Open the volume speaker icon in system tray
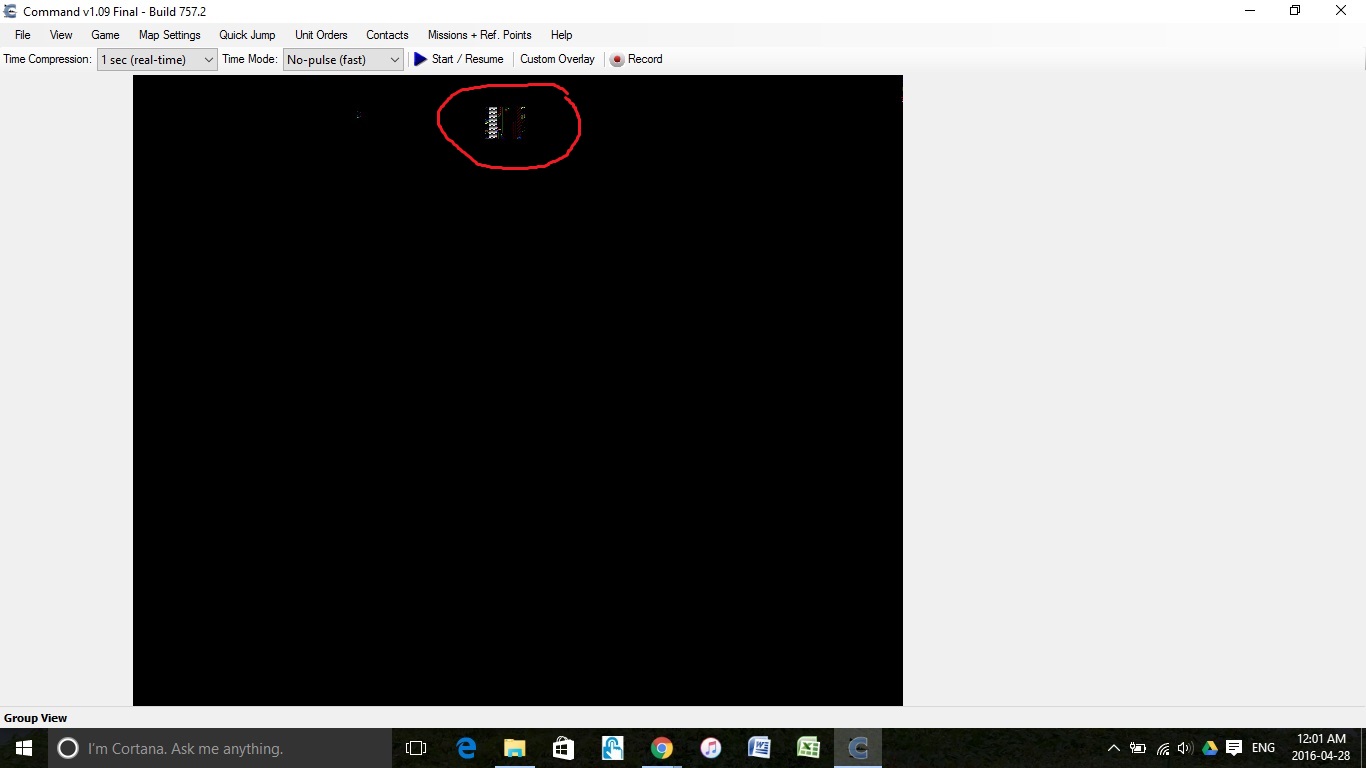 1185,748
